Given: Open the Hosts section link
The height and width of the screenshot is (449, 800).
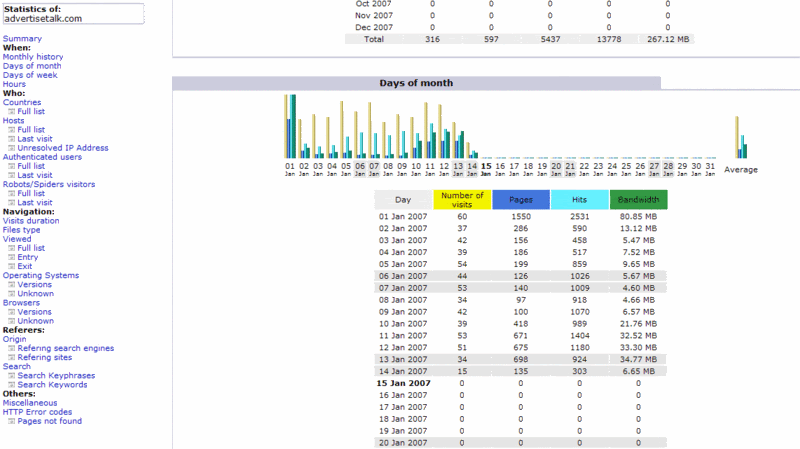Looking at the screenshot, I should [14, 121].
